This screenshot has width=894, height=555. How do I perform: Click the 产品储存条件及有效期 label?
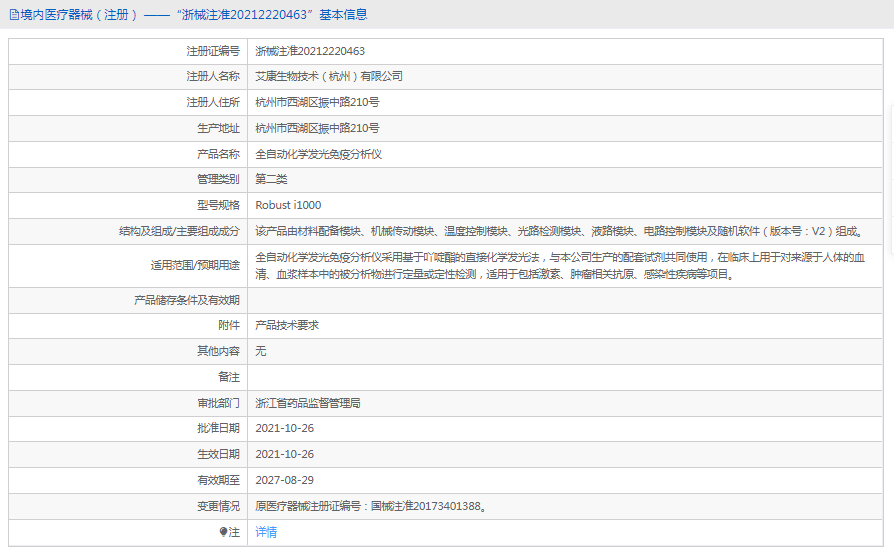click(x=187, y=301)
